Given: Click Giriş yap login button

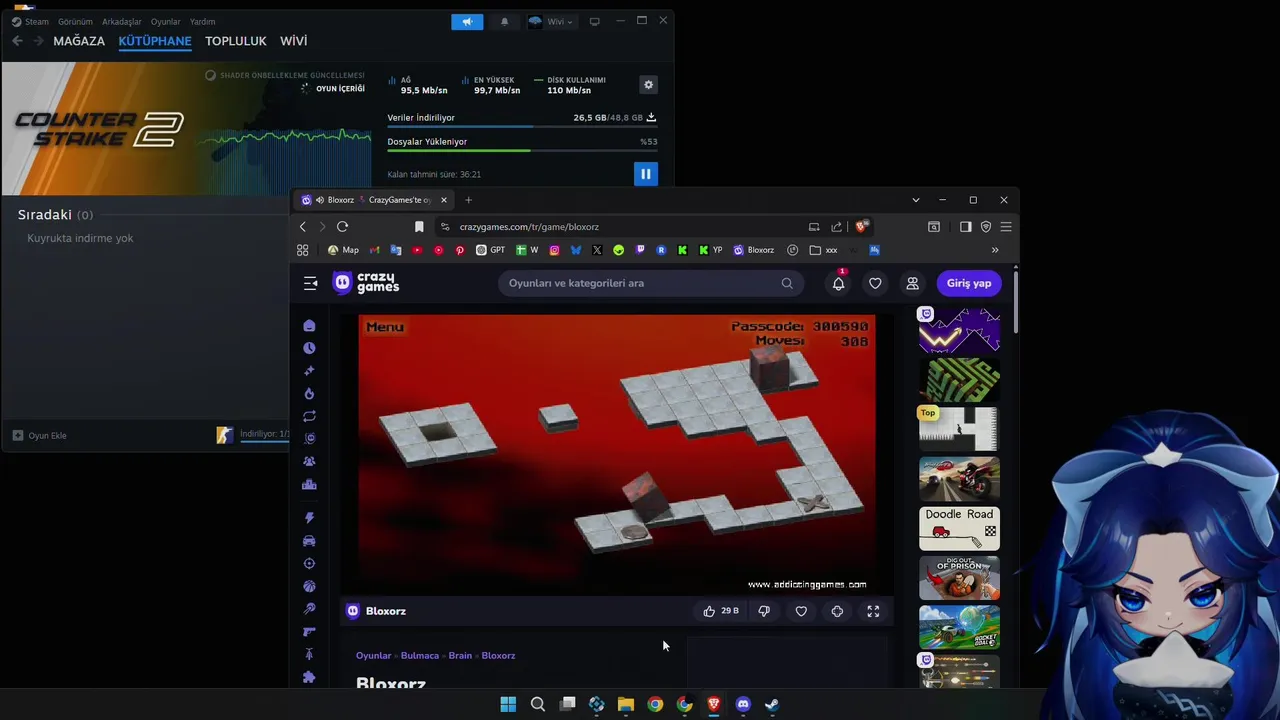Looking at the screenshot, I should point(969,283).
